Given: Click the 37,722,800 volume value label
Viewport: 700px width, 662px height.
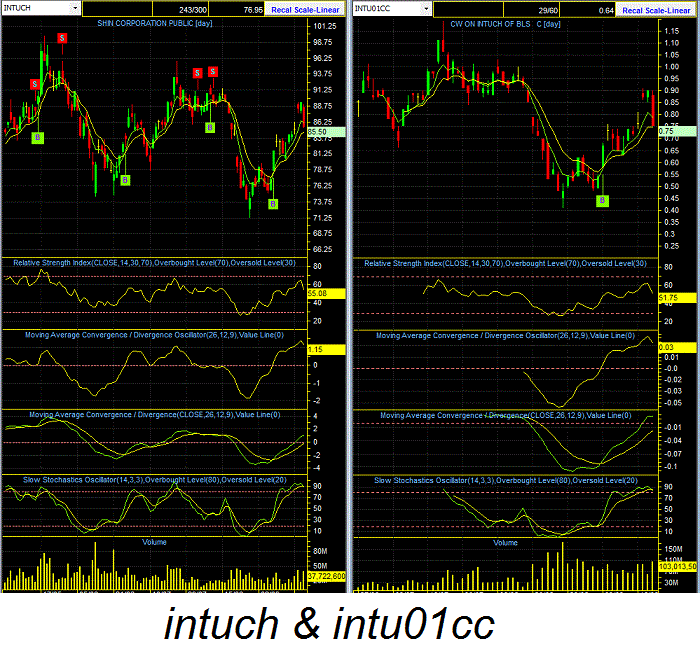Looking at the screenshot, I should click(326, 576).
